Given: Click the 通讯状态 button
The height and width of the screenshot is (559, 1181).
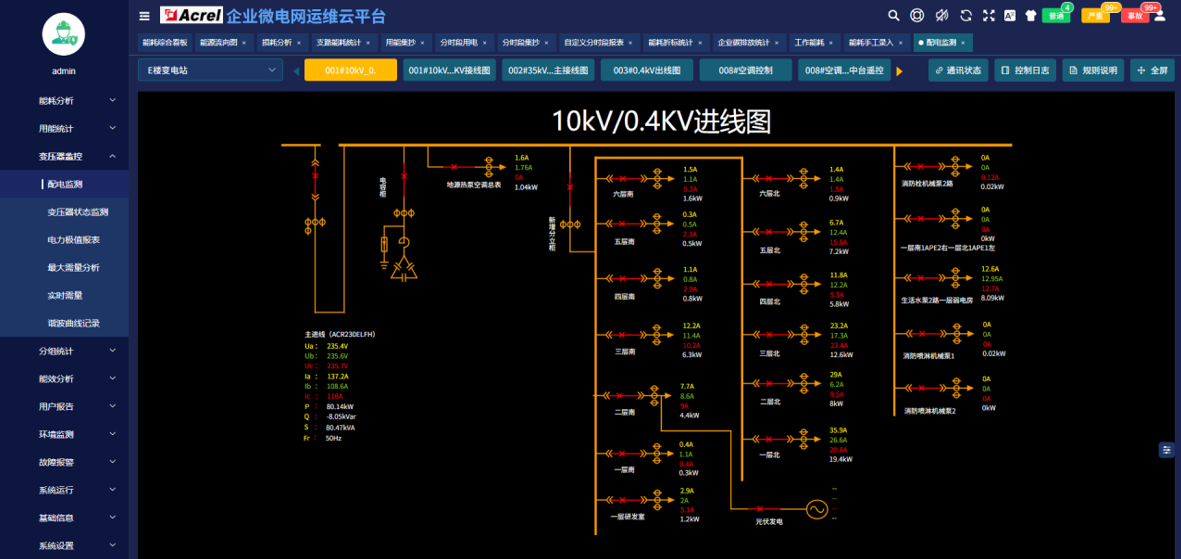Looking at the screenshot, I should click(x=959, y=71).
